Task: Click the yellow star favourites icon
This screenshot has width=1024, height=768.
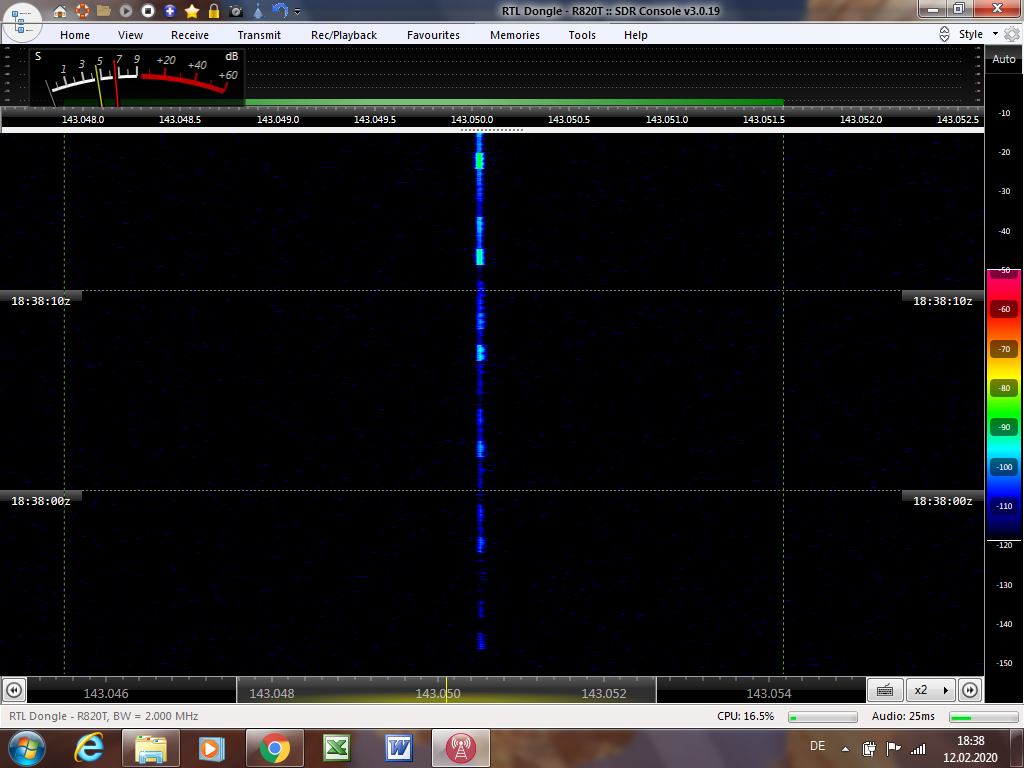Action: (192, 10)
